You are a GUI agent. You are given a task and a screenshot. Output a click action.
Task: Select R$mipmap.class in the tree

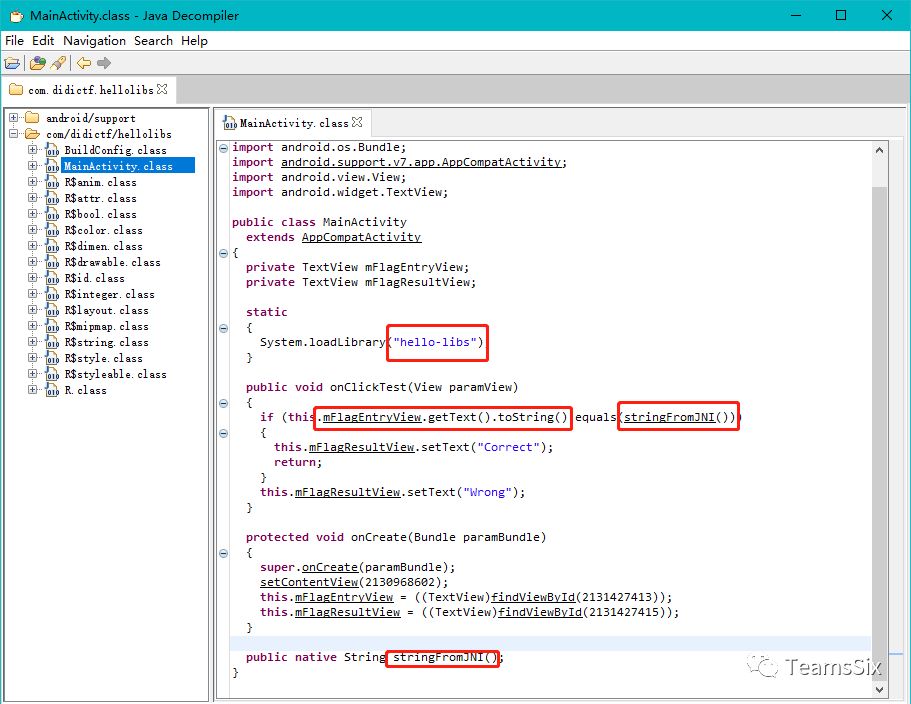point(106,326)
